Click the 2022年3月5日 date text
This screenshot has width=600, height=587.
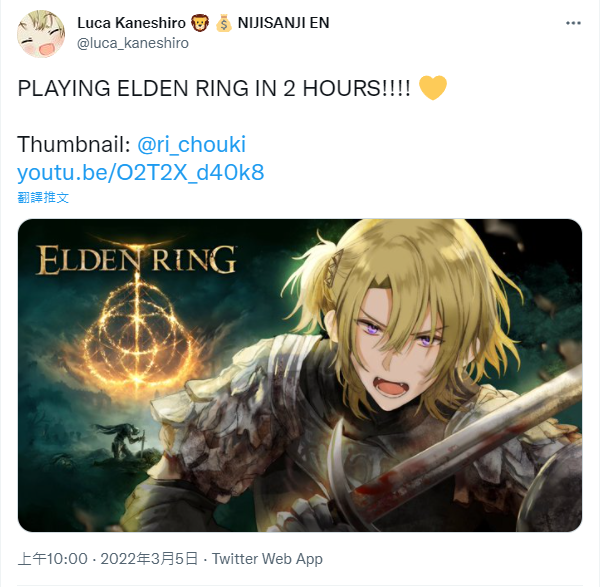tap(149, 559)
